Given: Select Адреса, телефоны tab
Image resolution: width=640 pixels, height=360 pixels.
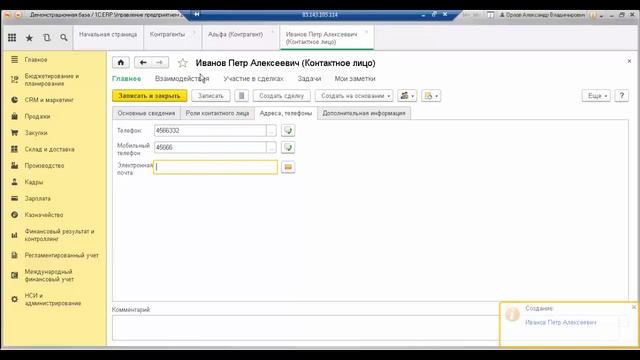Looking at the screenshot, I should 286,113.
